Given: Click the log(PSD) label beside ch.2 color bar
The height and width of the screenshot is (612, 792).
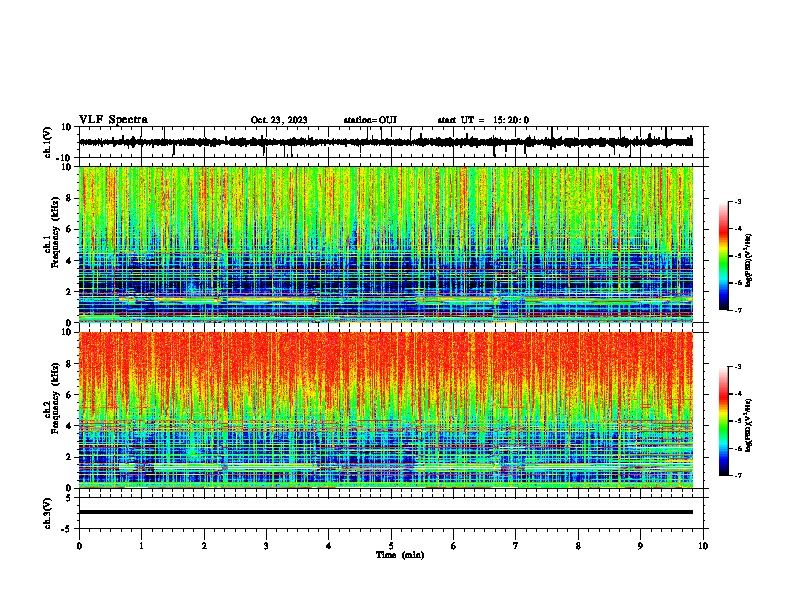Looking at the screenshot, I should [749, 425].
